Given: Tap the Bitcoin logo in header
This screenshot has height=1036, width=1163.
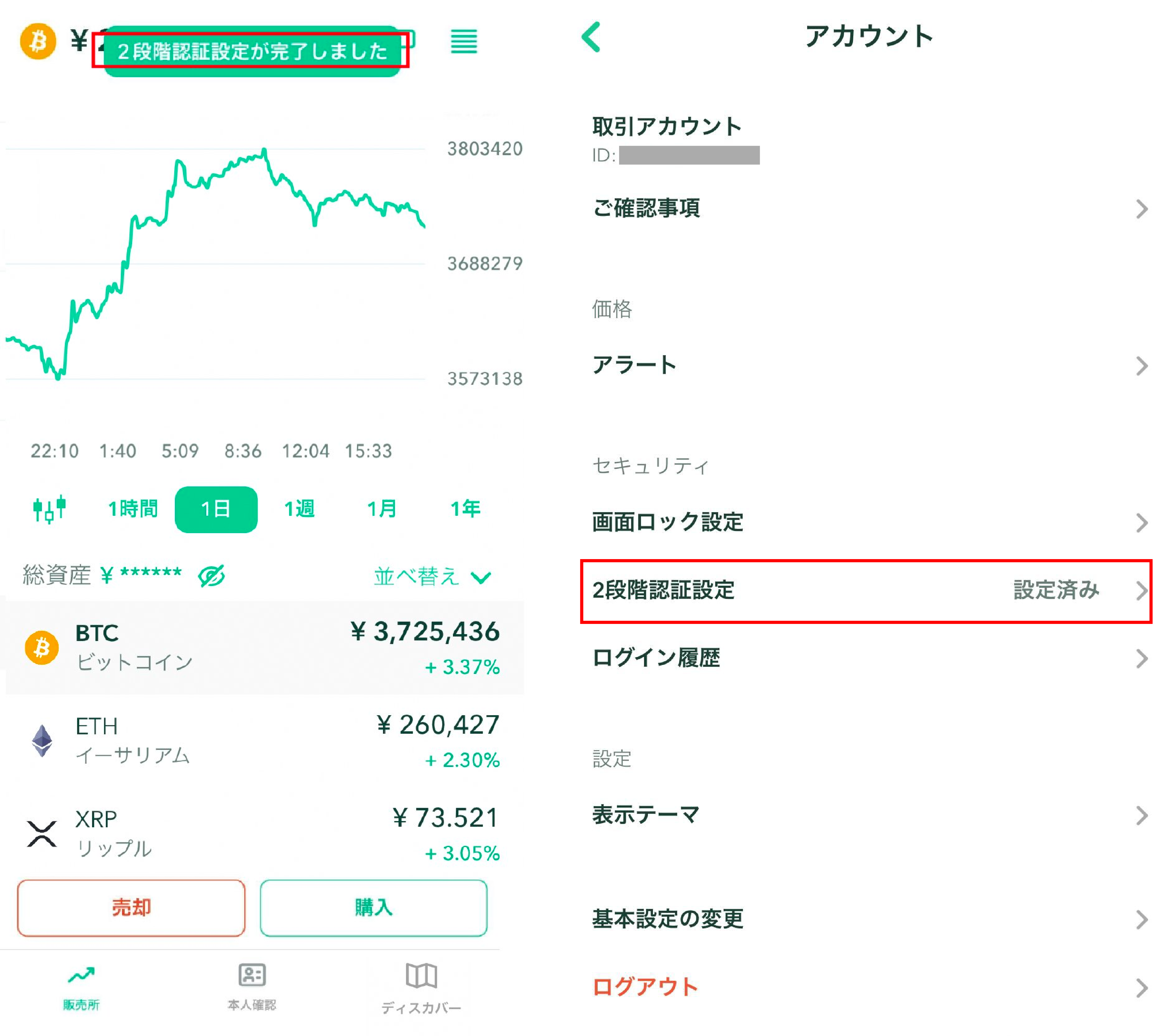Looking at the screenshot, I should pyautogui.click(x=38, y=41).
